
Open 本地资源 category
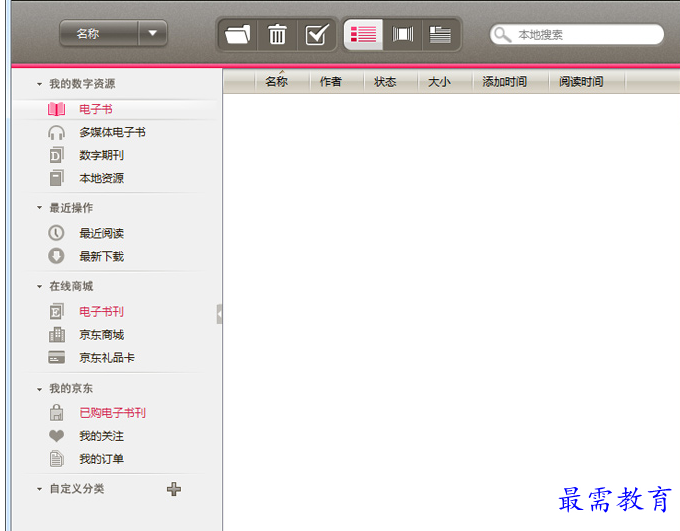click(101, 178)
